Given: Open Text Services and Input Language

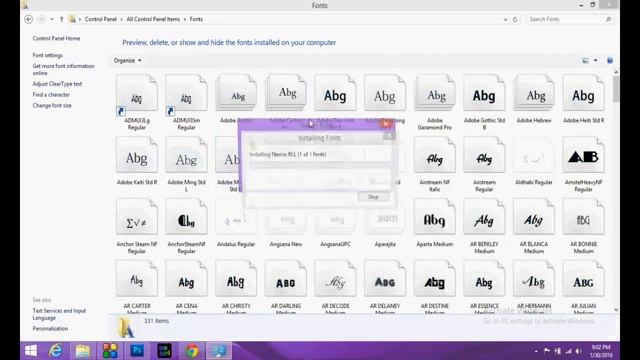Looking at the screenshot, I should point(59,314).
